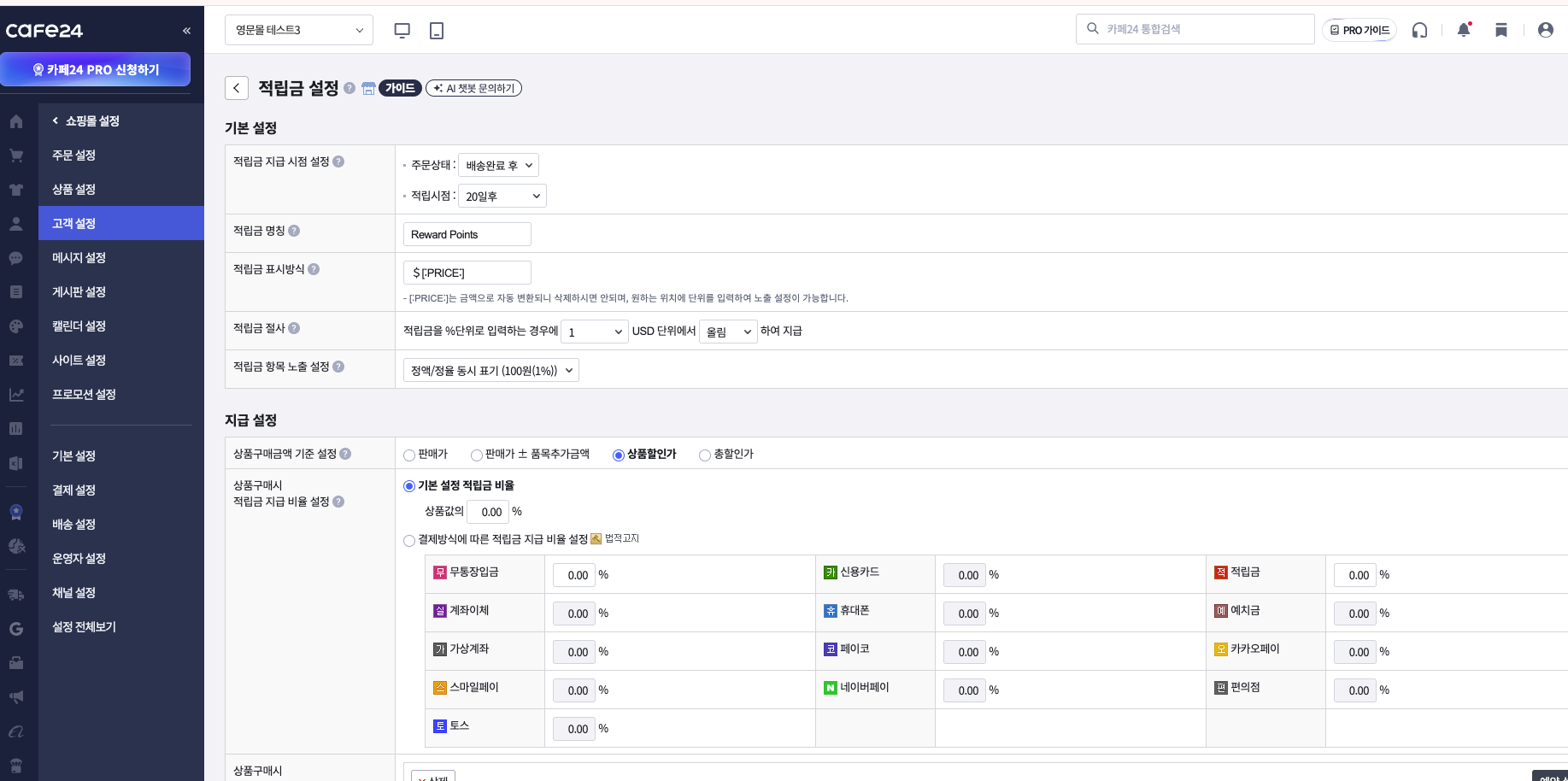Viewport: 1568px width, 781px height.
Task: Select 기본 설정 적립금 비율 radio
Action: 409,486
